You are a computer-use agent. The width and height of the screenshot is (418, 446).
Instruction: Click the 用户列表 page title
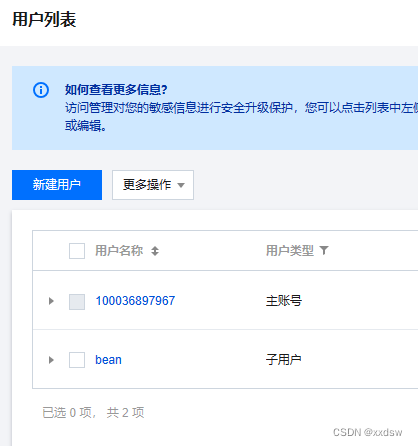click(x=44, y=19)
